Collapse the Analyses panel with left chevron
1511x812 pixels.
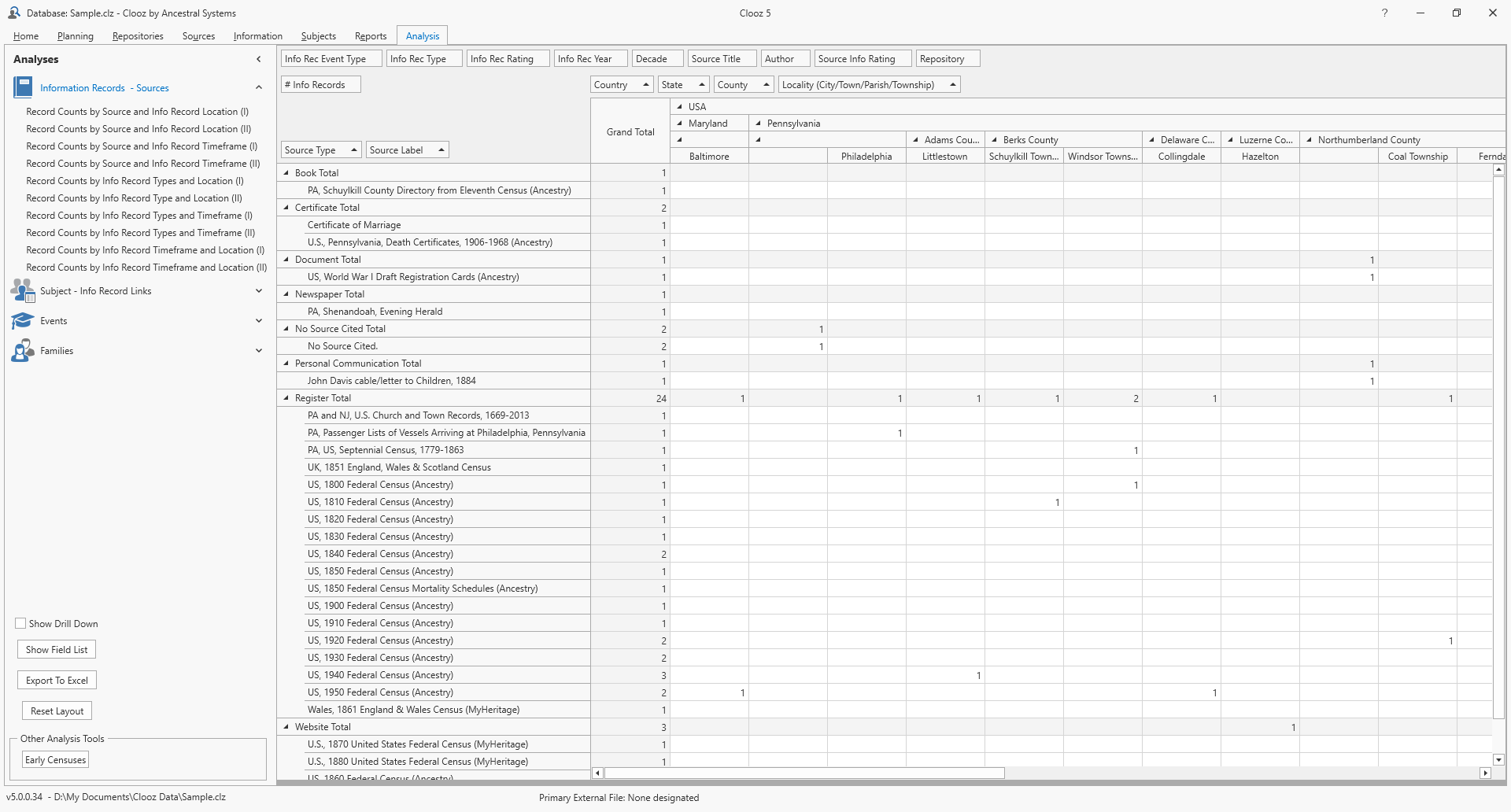click(258, 59)
